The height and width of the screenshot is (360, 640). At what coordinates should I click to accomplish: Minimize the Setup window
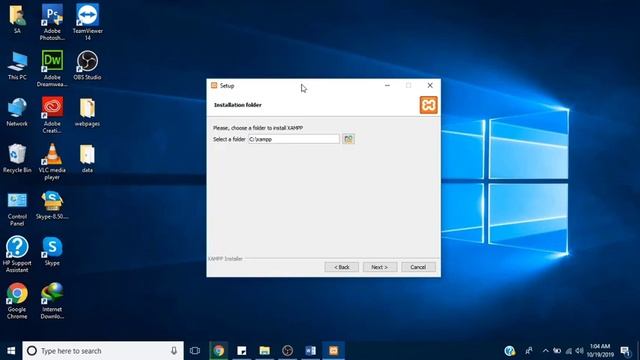pos(387,85)
